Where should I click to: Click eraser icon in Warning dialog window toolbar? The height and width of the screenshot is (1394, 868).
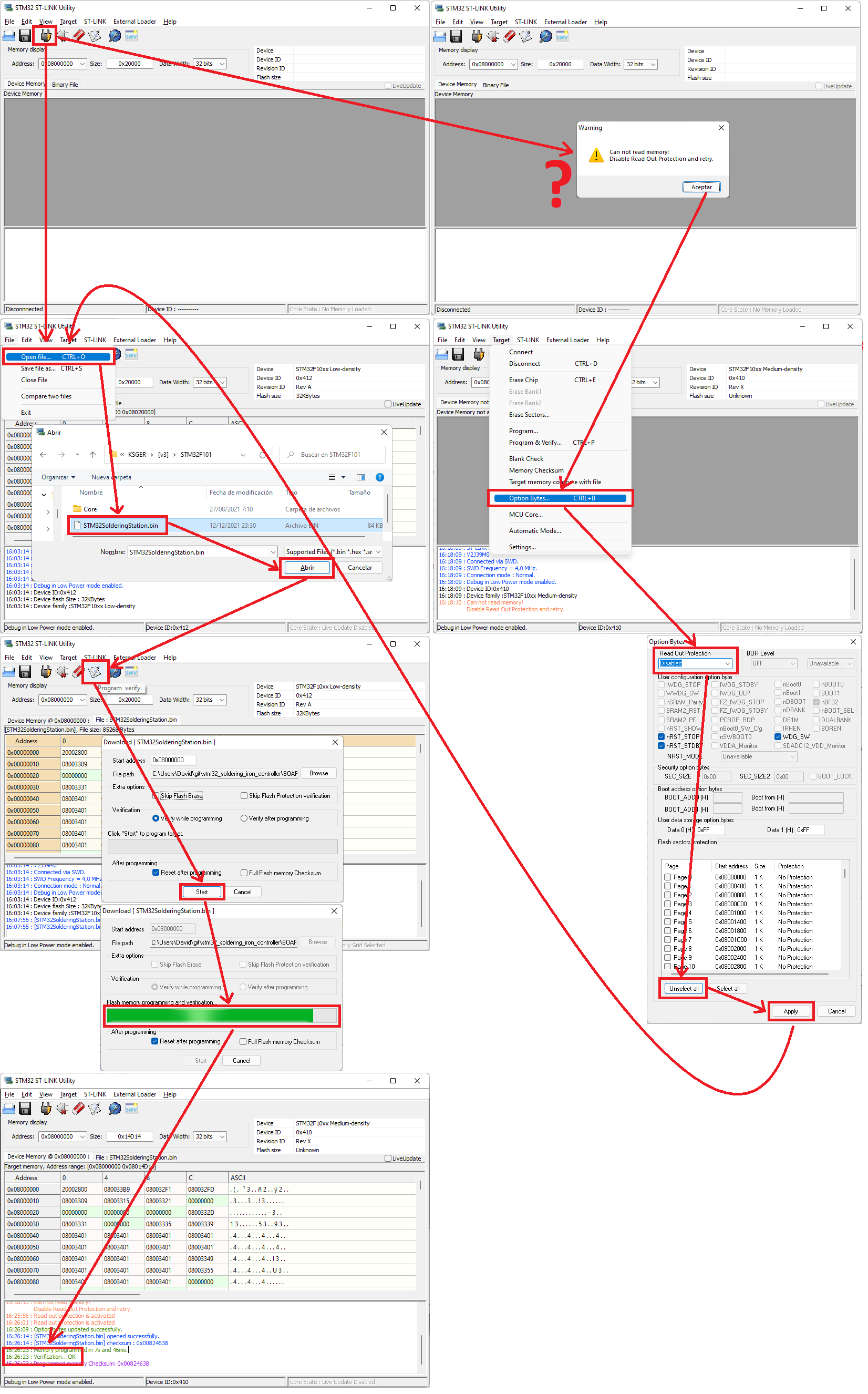pos(509,37)
